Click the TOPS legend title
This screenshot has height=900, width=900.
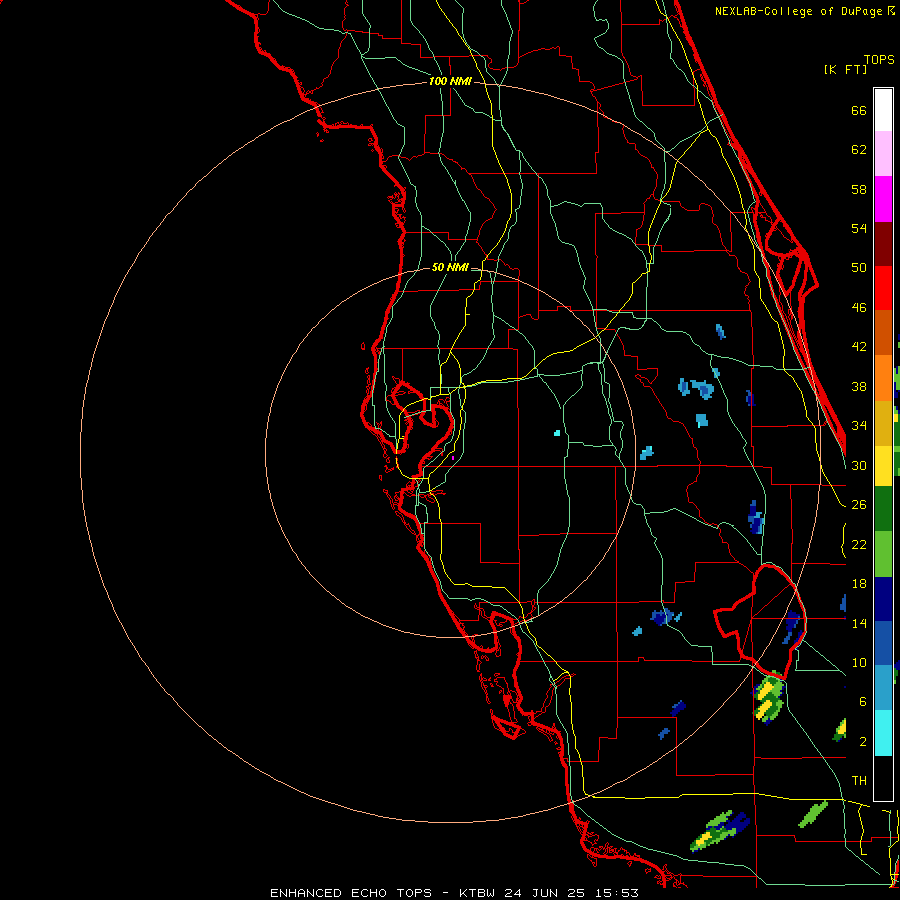pos(879,59)
